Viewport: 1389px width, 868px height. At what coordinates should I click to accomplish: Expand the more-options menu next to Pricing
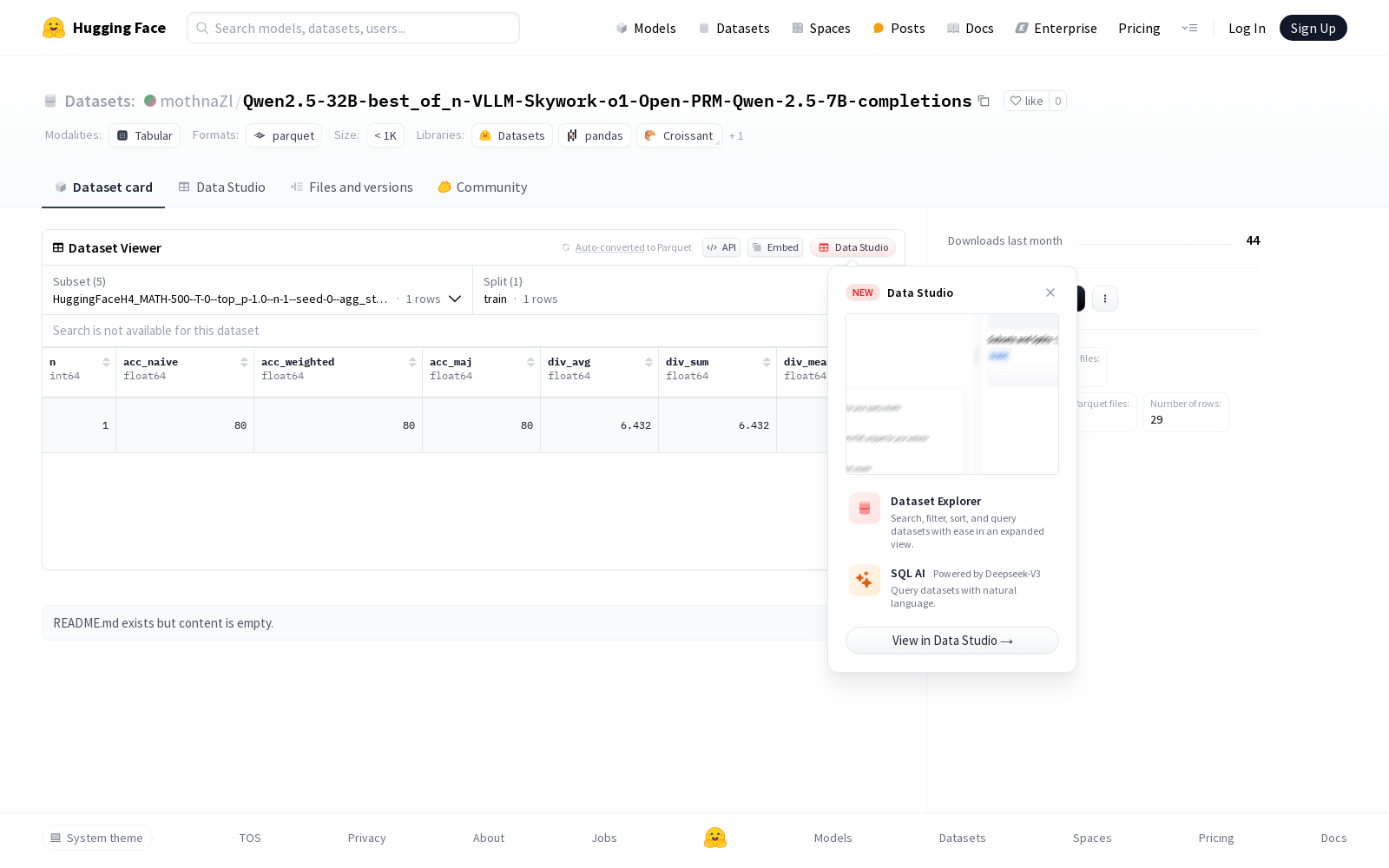coord(1189,28)
